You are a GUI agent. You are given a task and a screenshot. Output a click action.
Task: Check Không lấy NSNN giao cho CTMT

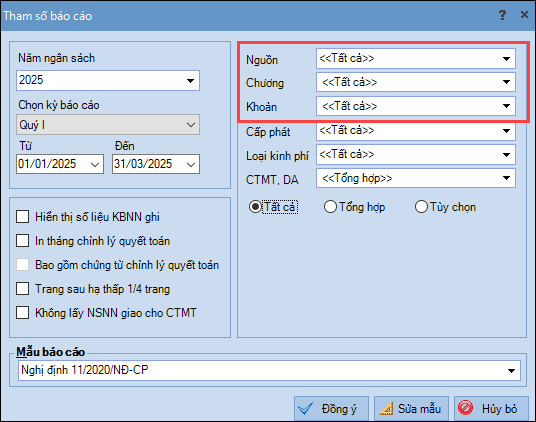[x=23, y=313]
